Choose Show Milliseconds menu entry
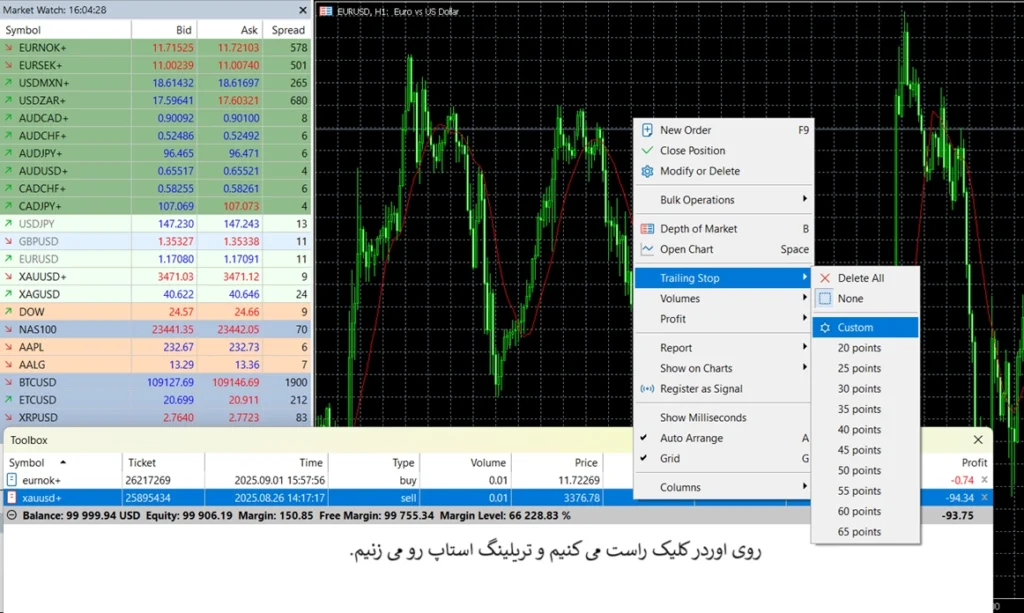 pos(703,418)
